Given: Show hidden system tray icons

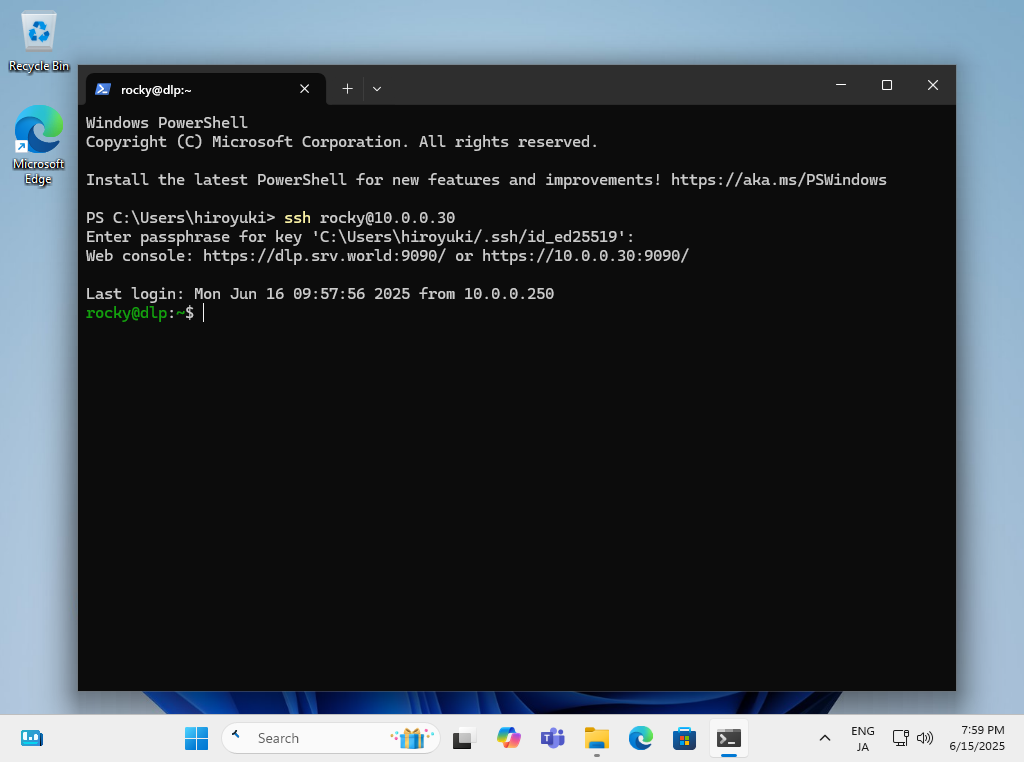Looking at the screenshot, I should [825, 738].
